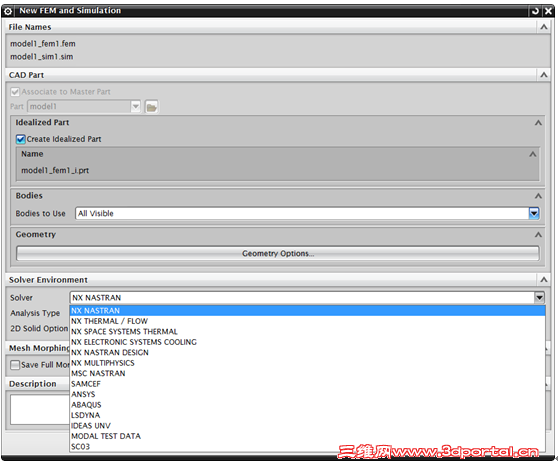Collapse the Name subsection
Image resolution: width=558 pixels, height=465 pixels.
532,154
